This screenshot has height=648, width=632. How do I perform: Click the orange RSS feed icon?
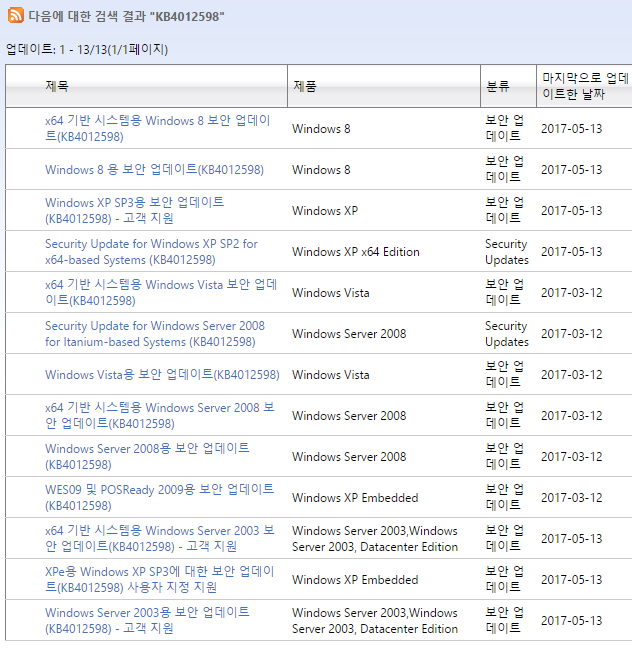[16, 15]
